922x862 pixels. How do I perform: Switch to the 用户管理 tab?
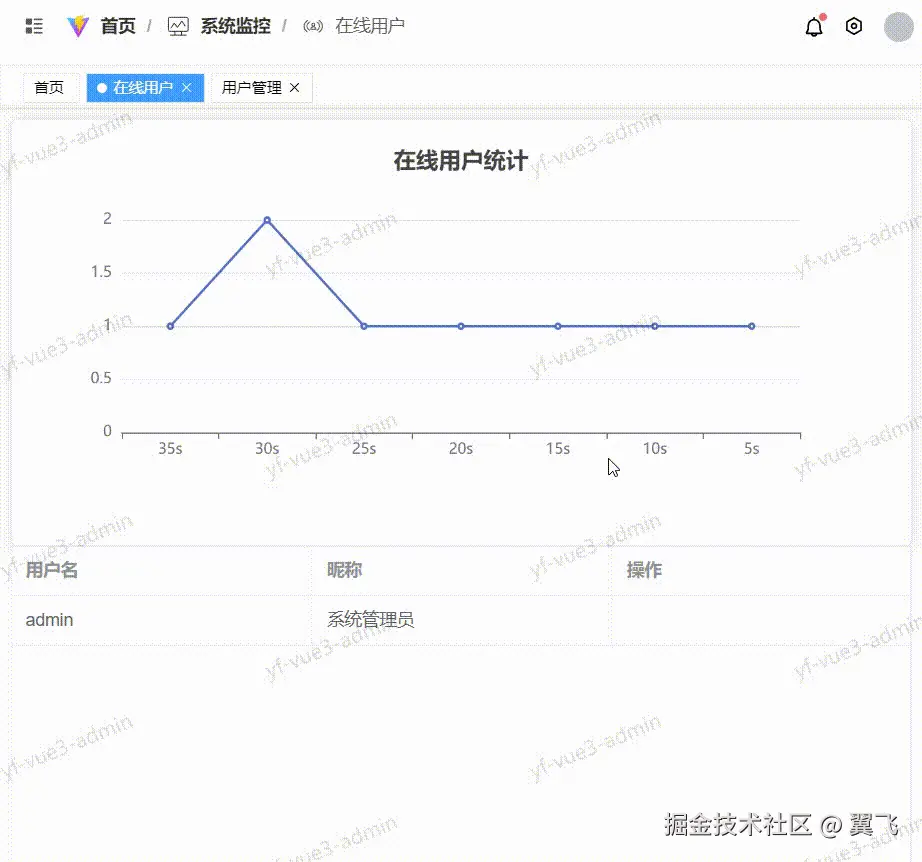pyautogui.click(x=252, y=88)
